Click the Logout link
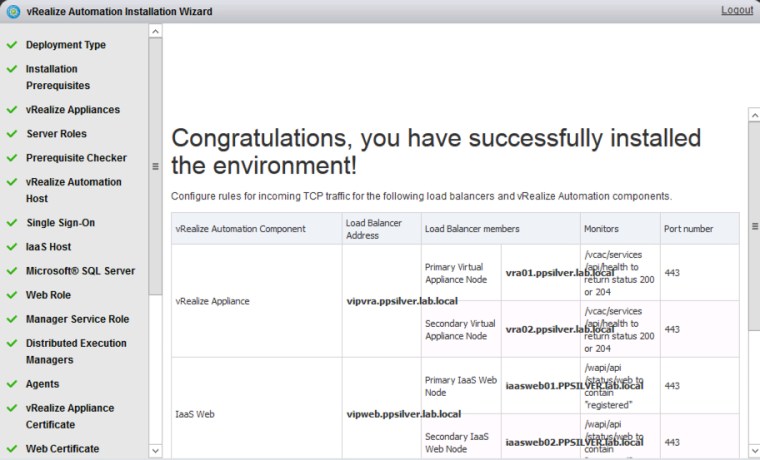 click(x=736, y=10)
